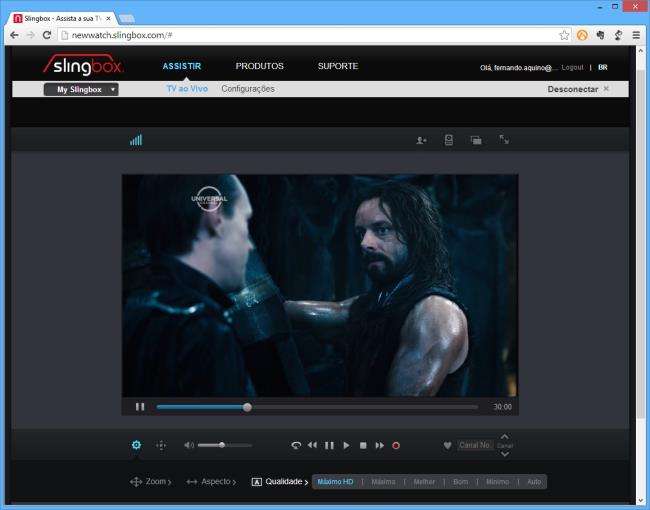This screenshot has height=510, width=650.
Task: Mute audio with the speaker icon
Action: [189, 445]
